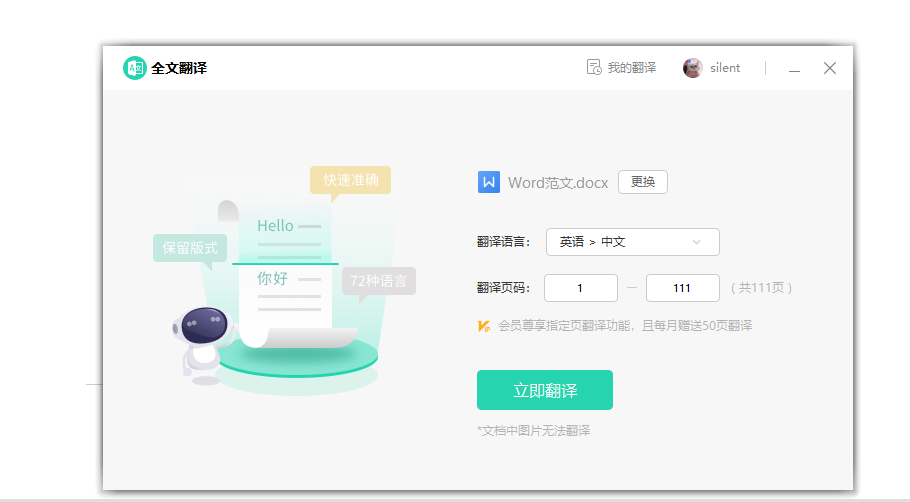This screenshot has height=502, width=910.
Task: Click the language dropdown chevron arrow
Action: pyautogui.click(x=696, y=242)
